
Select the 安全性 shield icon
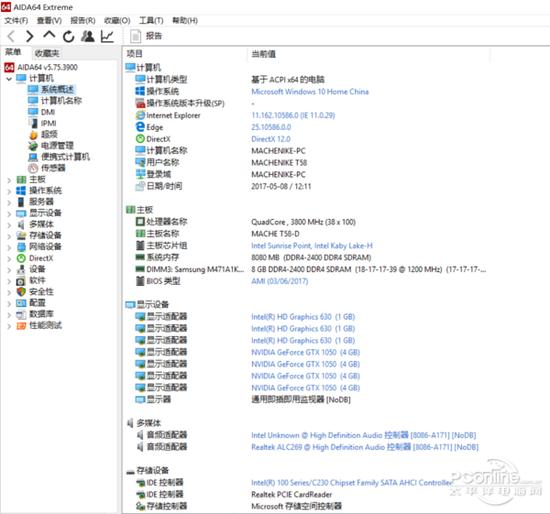21,292
